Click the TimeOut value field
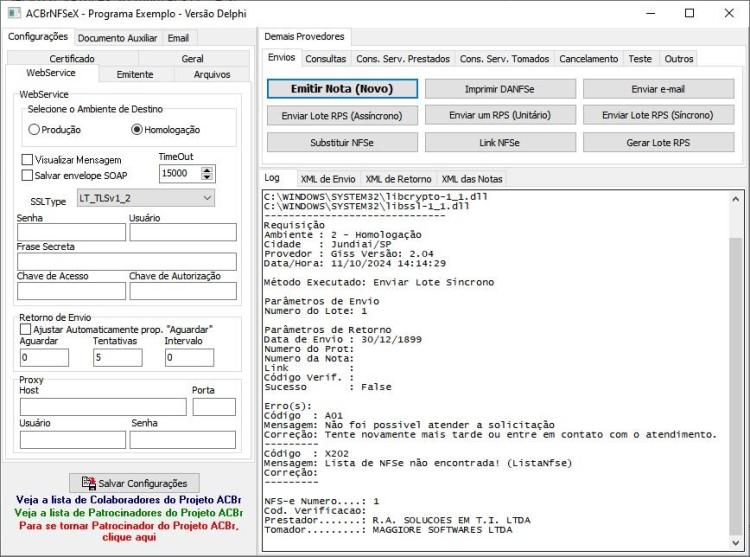This screenshot has width=750, height=557. [x=180, y=173]
